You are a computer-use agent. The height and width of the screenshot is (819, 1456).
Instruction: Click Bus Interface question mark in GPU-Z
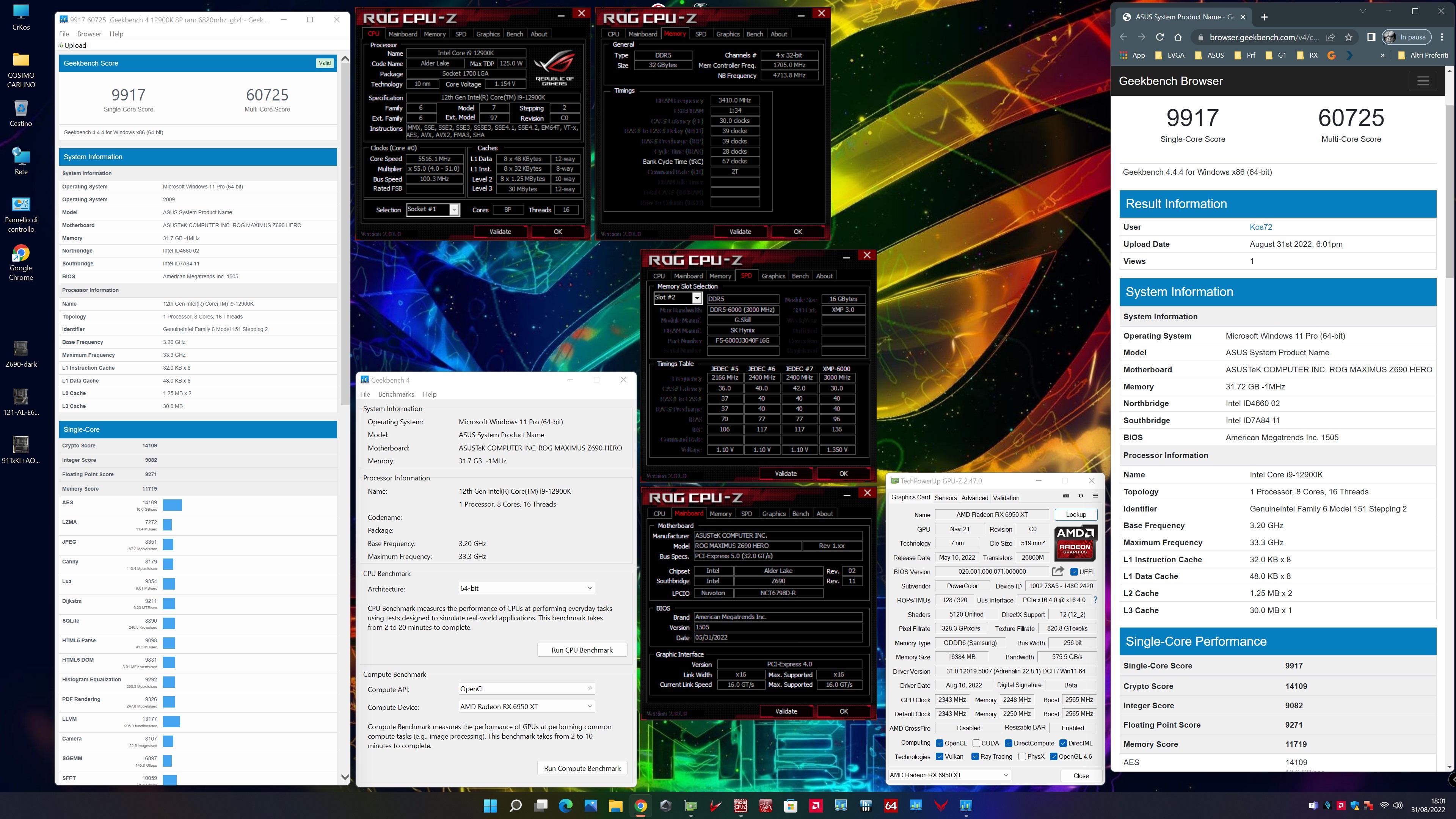tap(1095, 600)
